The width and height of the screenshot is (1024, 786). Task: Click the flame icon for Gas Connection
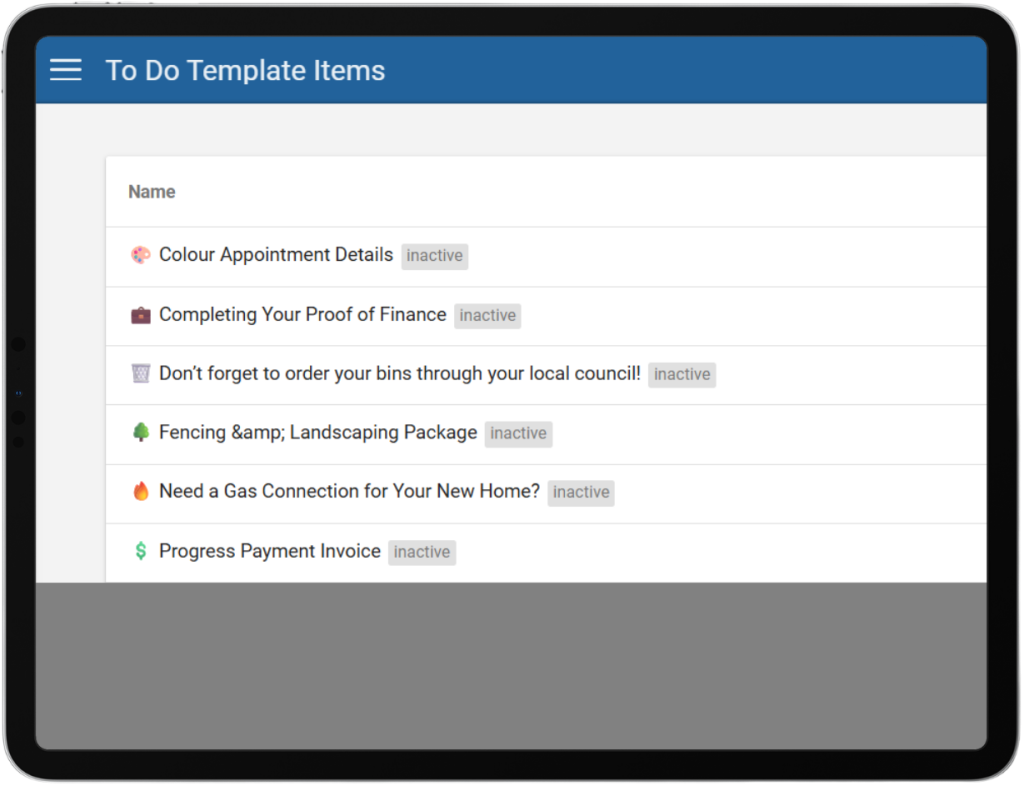pyautogui.click(x=141, y=492)
